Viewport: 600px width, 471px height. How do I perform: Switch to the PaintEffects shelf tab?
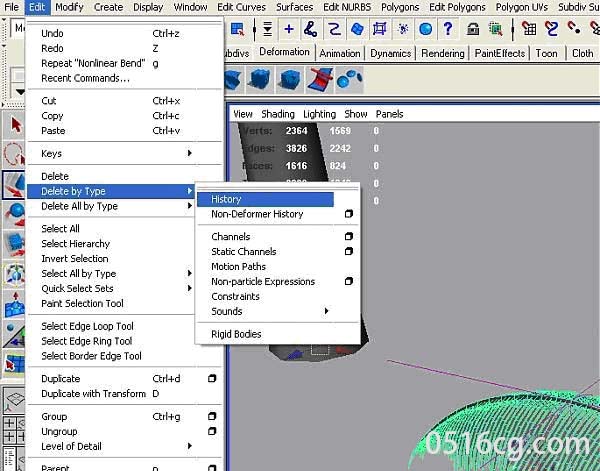[500, 54]
